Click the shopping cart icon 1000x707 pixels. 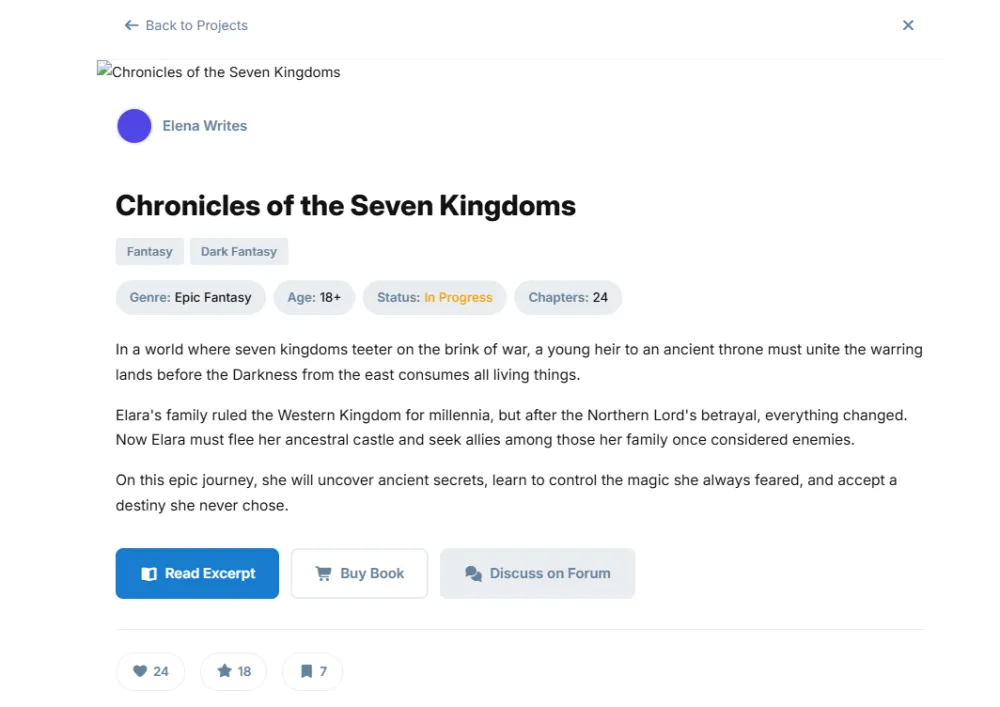[323, 574]
